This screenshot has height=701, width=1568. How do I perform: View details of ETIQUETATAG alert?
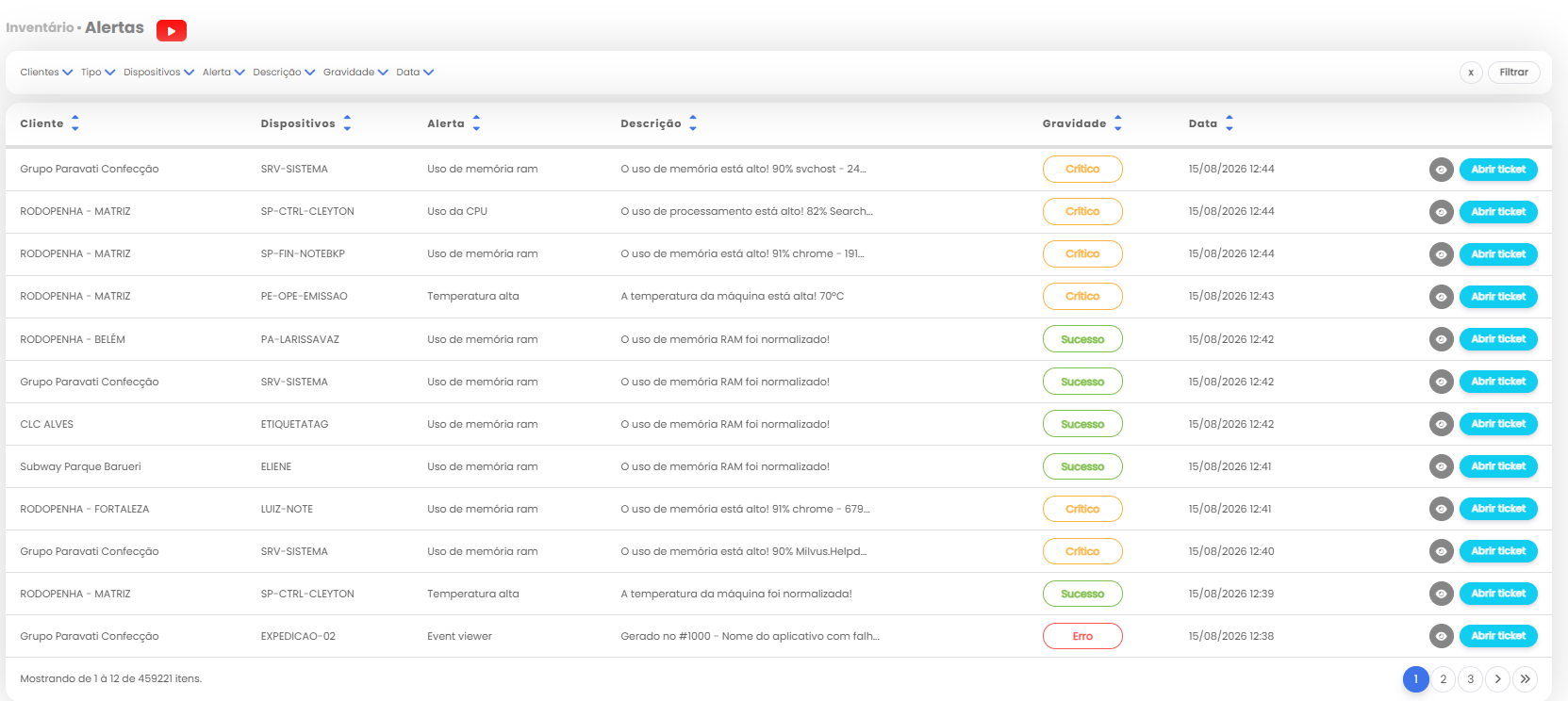click(1441, 424)
